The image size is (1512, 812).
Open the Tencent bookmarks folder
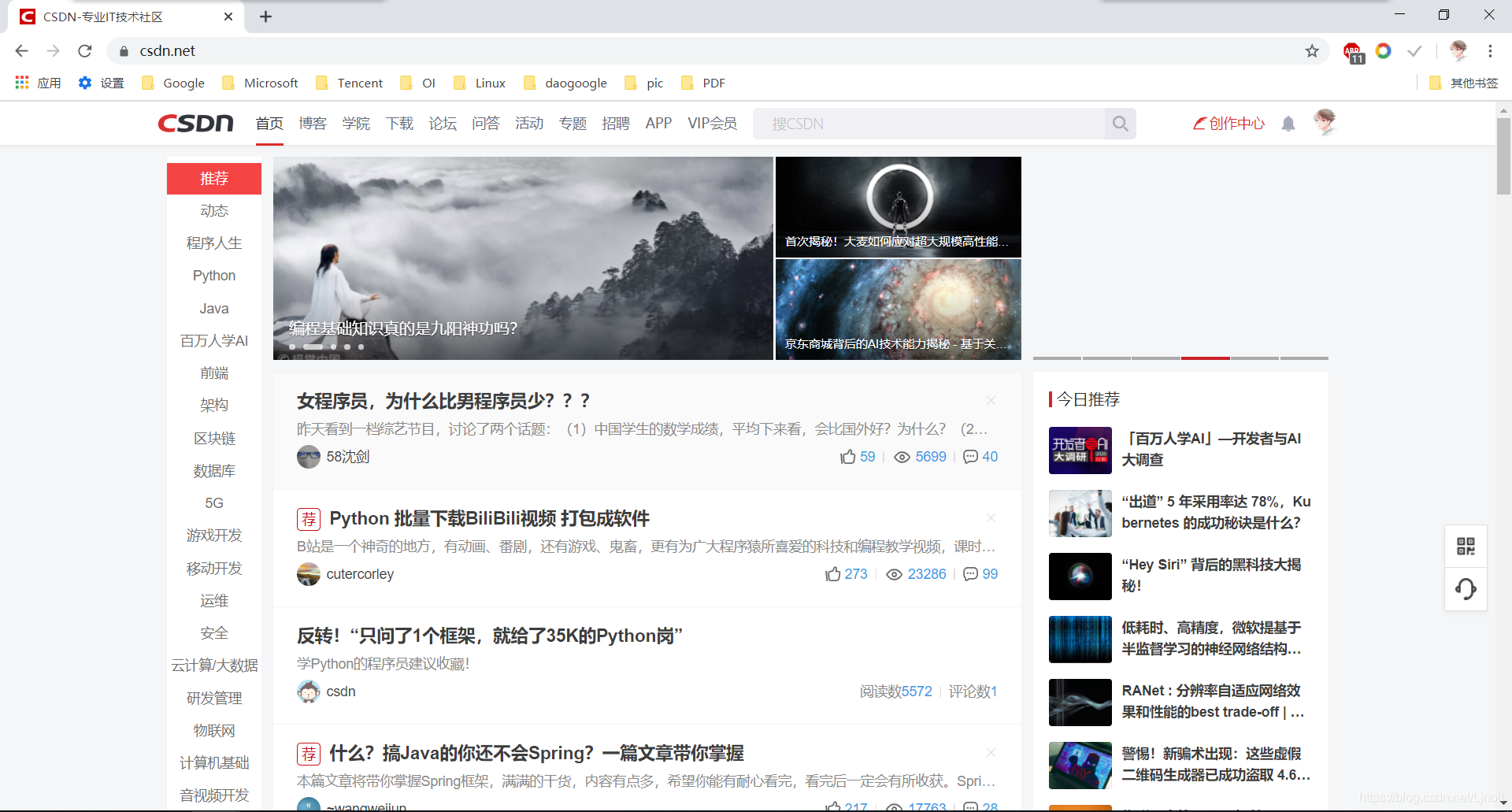[x=349, y=83]
